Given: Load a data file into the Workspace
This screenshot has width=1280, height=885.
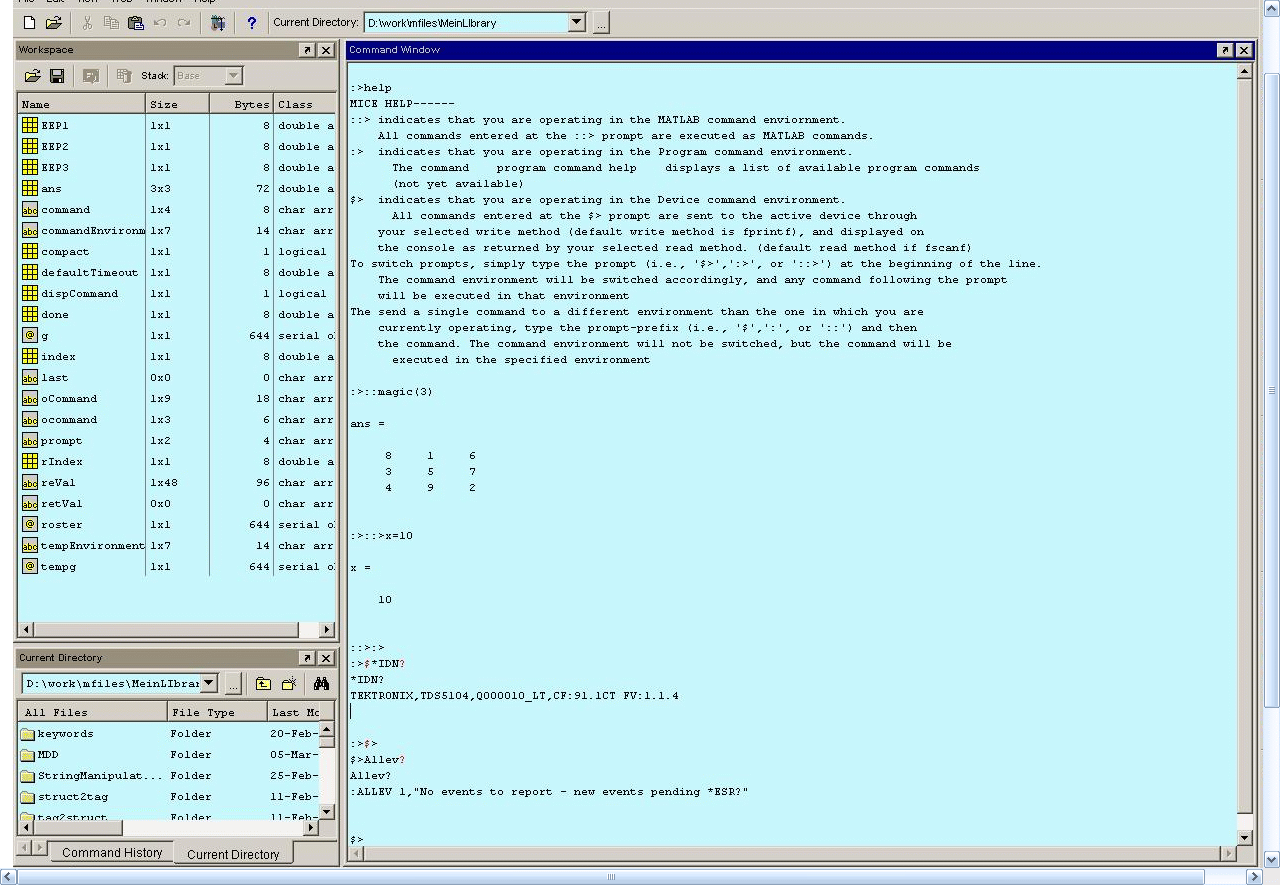Looking at the screenshot, I should 33,76.
